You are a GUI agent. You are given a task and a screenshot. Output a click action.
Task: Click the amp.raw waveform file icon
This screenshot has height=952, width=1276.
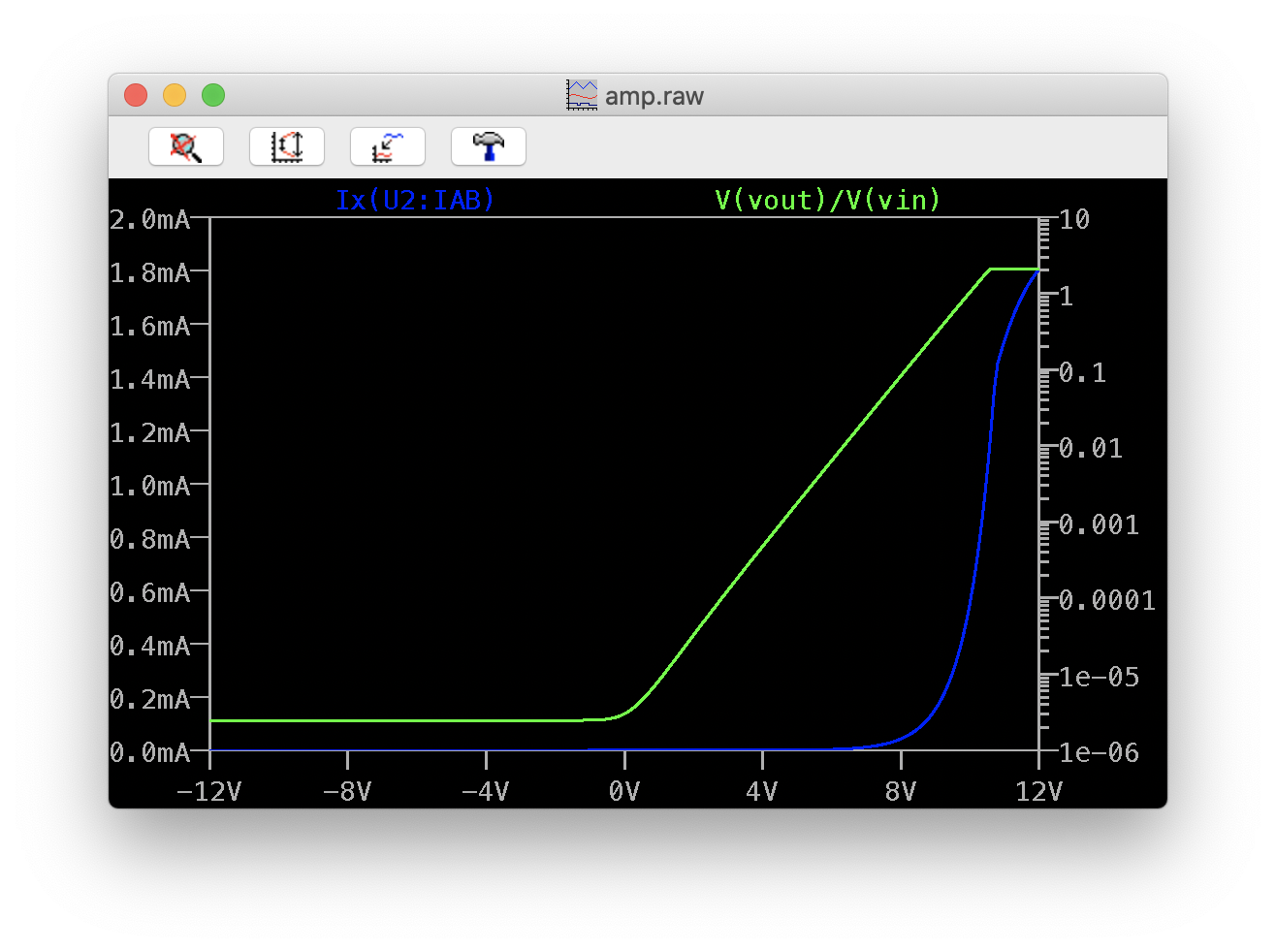582,95
